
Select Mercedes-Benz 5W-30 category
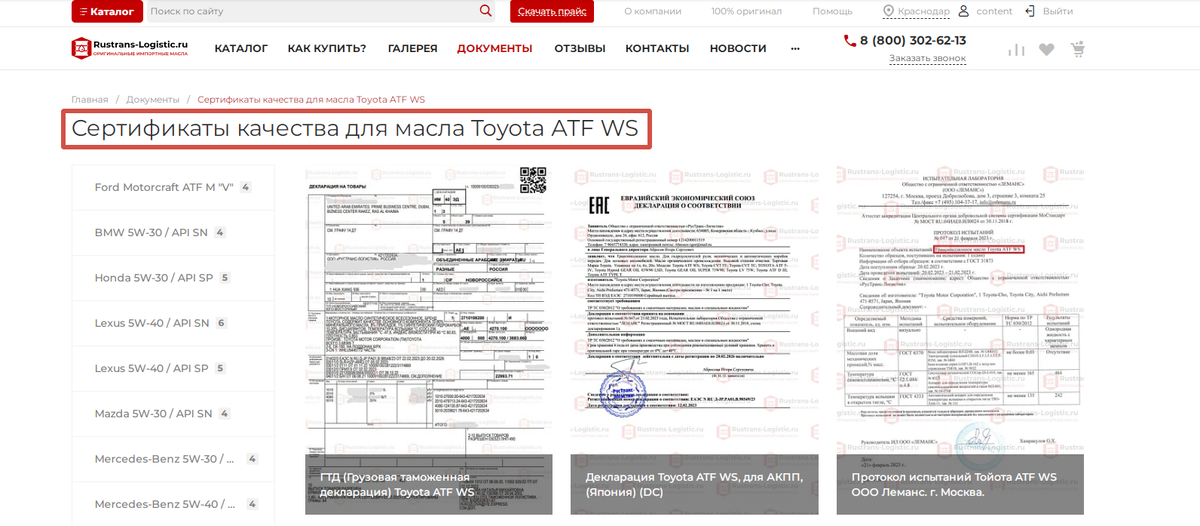click(x=173, y=459)
